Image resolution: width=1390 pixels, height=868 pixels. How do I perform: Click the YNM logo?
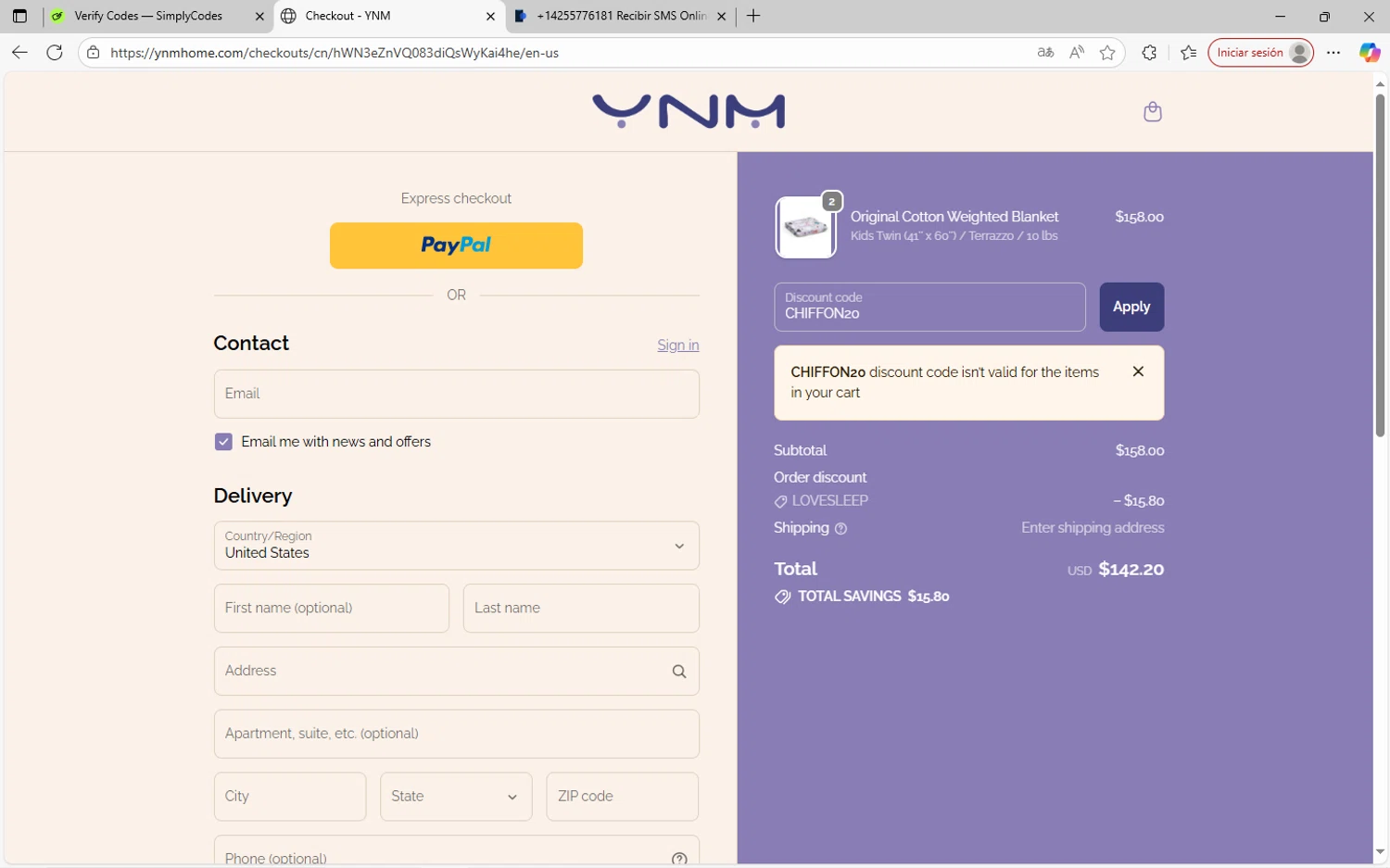[x=689, y=111]
